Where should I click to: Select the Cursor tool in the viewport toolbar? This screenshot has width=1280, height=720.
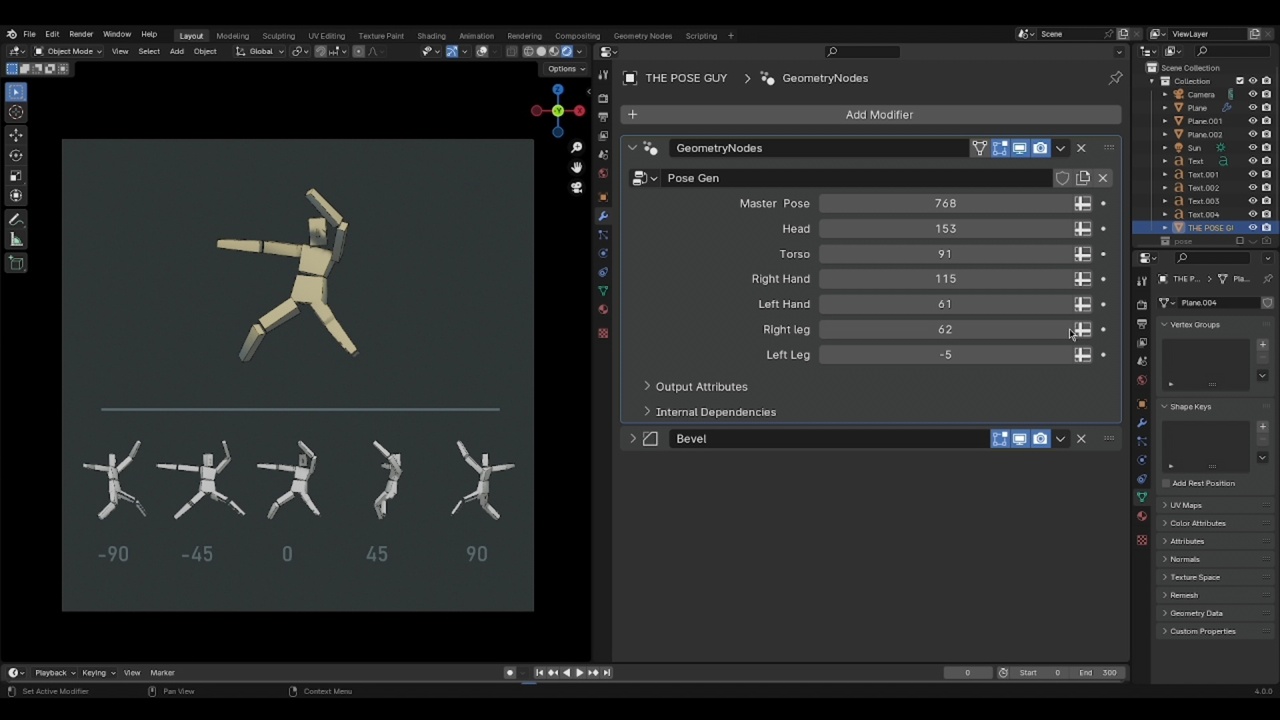pos(16,113)
